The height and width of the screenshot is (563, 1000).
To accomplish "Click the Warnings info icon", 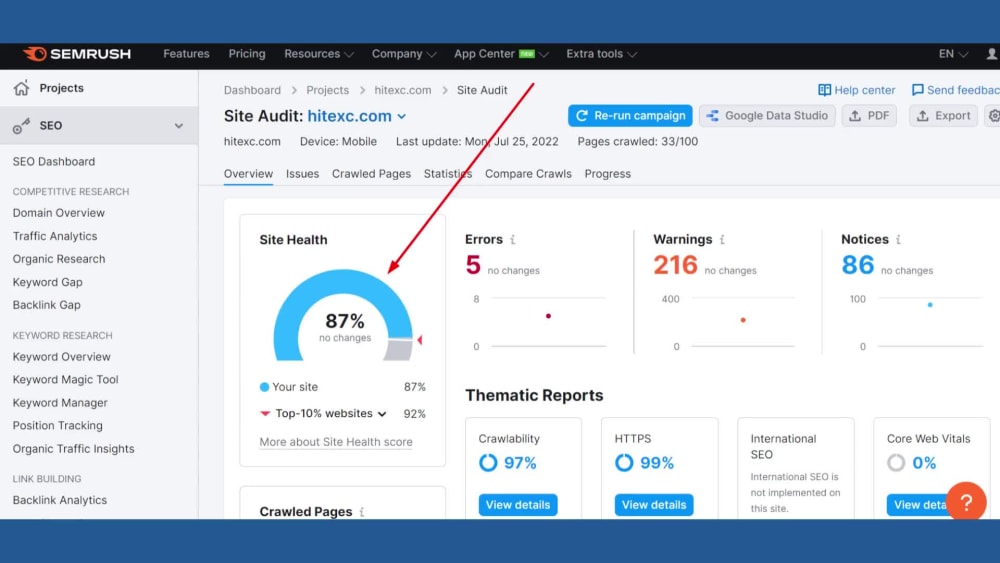I will (722, 240).
